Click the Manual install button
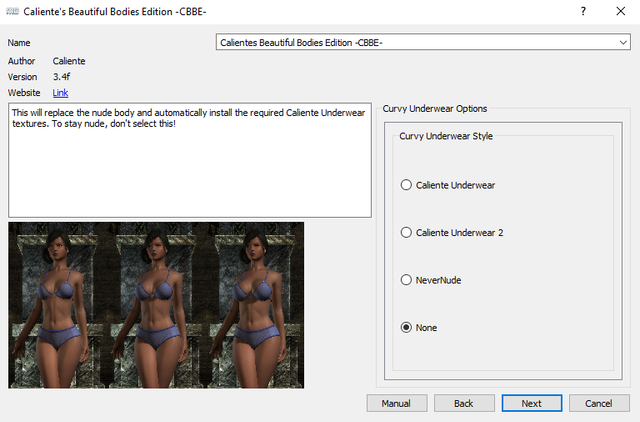The image size is (640, 422). point(397,403)
